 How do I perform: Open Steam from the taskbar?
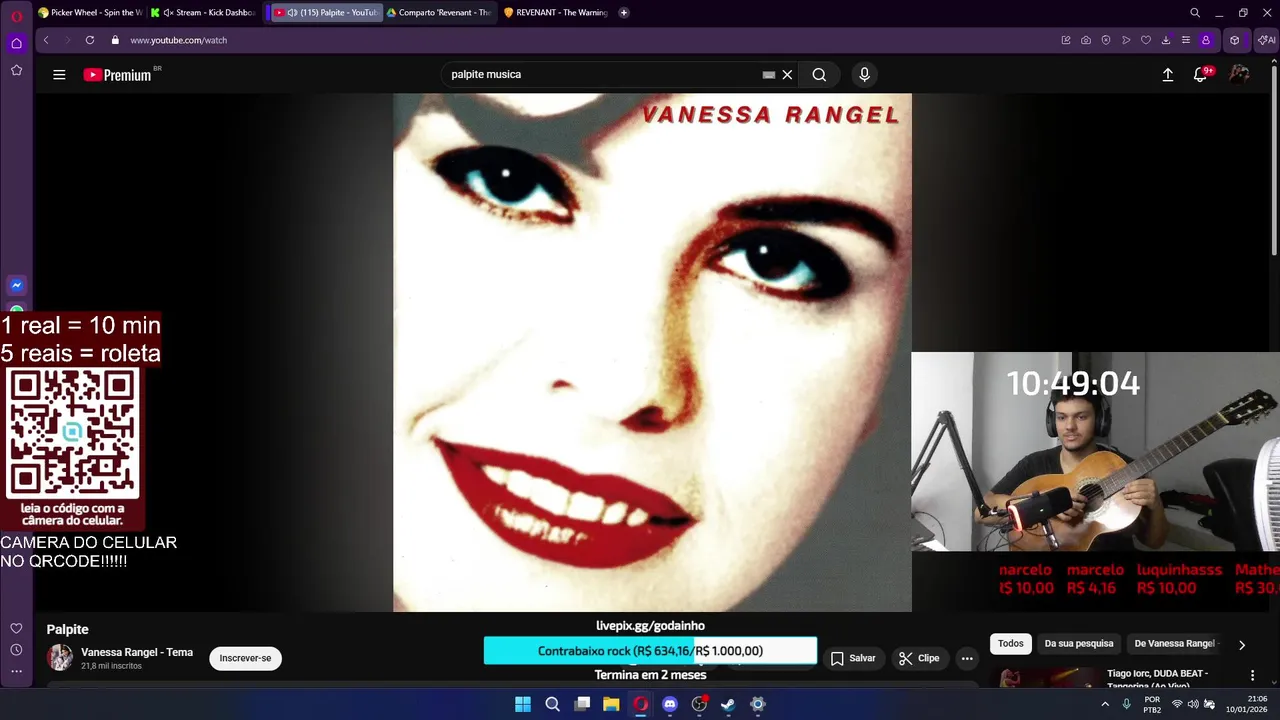[x=728, y=704]
